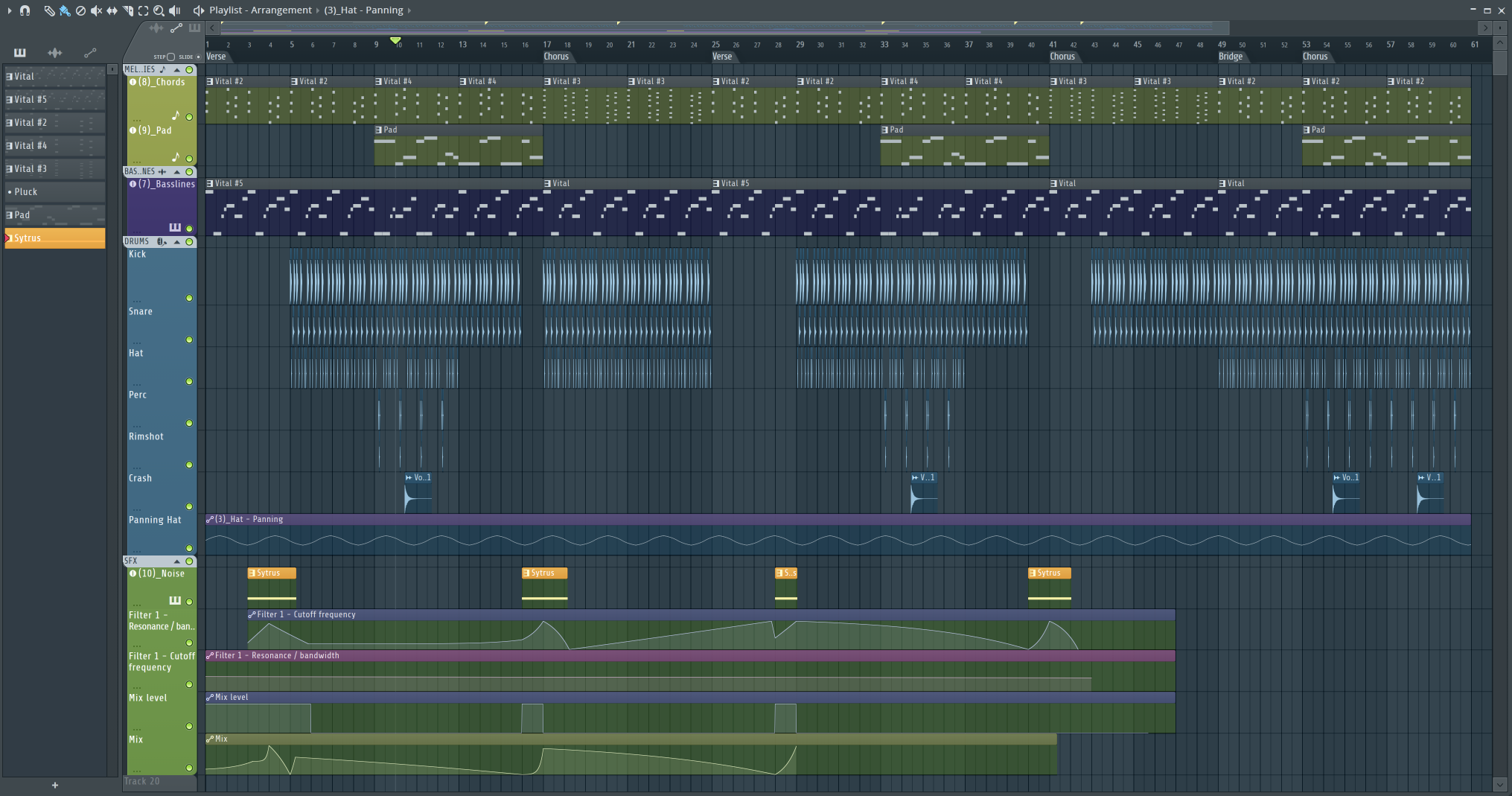Click the note icon on (8)_Chords track
The height and width of the screenshot is (796, 1512).
click(x=176, y=115)
